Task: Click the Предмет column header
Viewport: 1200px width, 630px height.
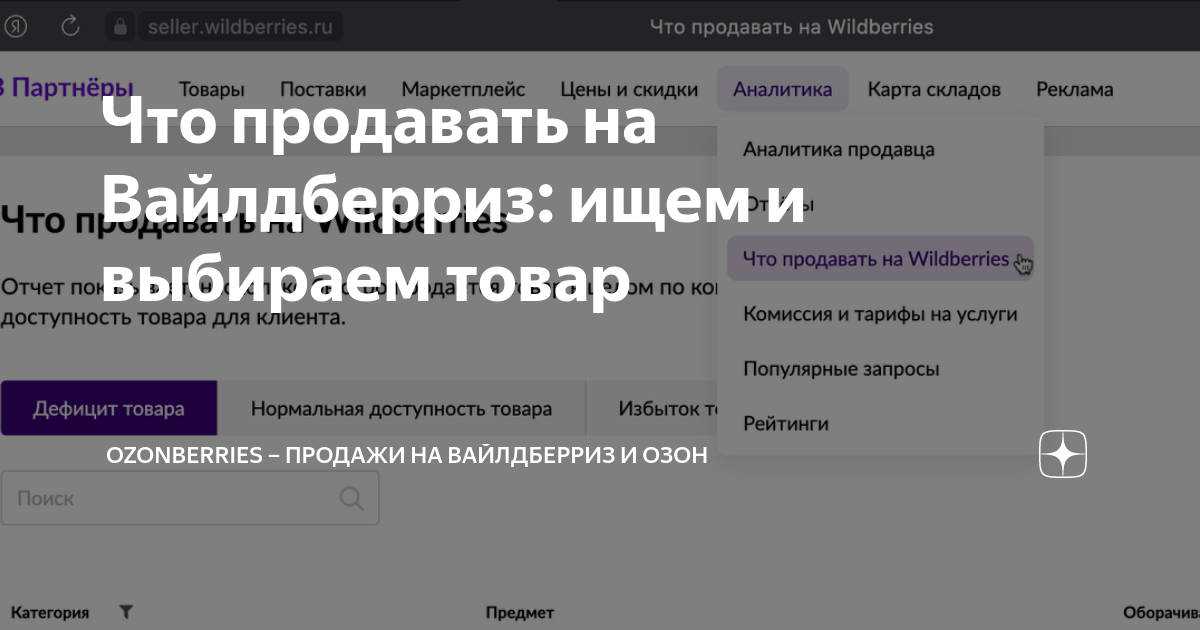Action: tap(519, 612)
